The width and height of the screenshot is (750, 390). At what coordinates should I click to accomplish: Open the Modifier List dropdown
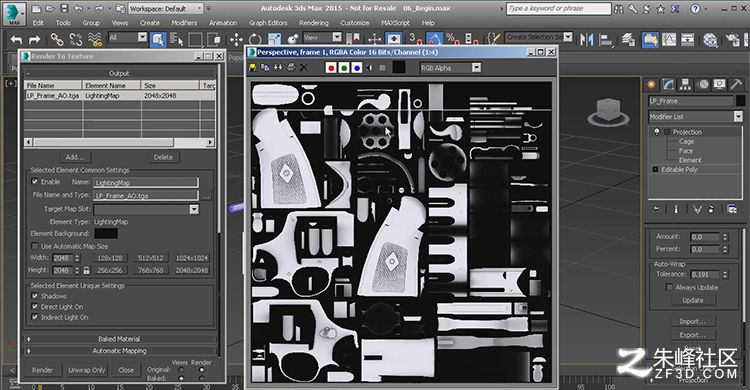(695, 116)
